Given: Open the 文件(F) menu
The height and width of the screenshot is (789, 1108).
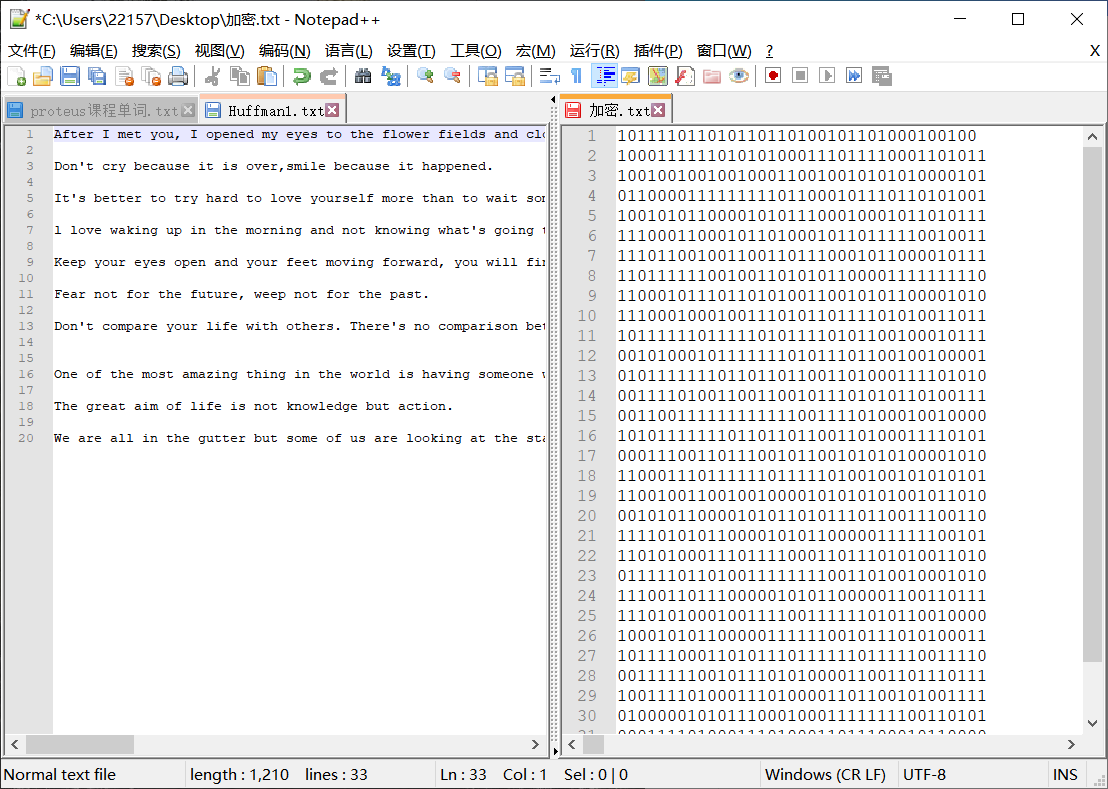Looking at the screenshot, I should click(32, 51).
